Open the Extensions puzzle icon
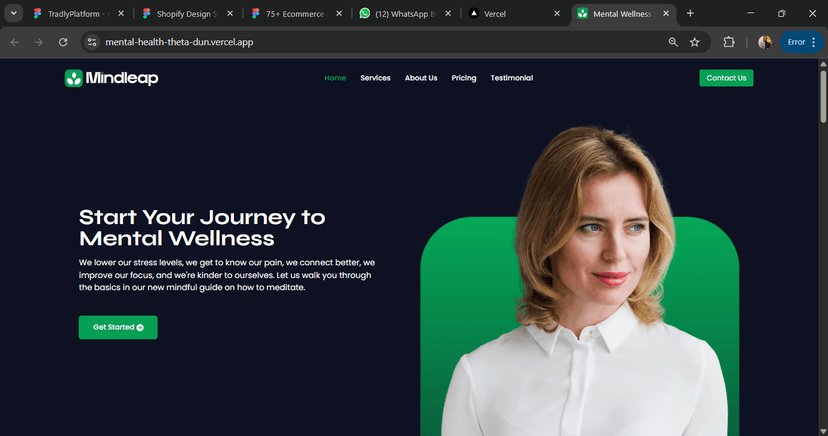828x436 pixels. [x=729, y=42]
